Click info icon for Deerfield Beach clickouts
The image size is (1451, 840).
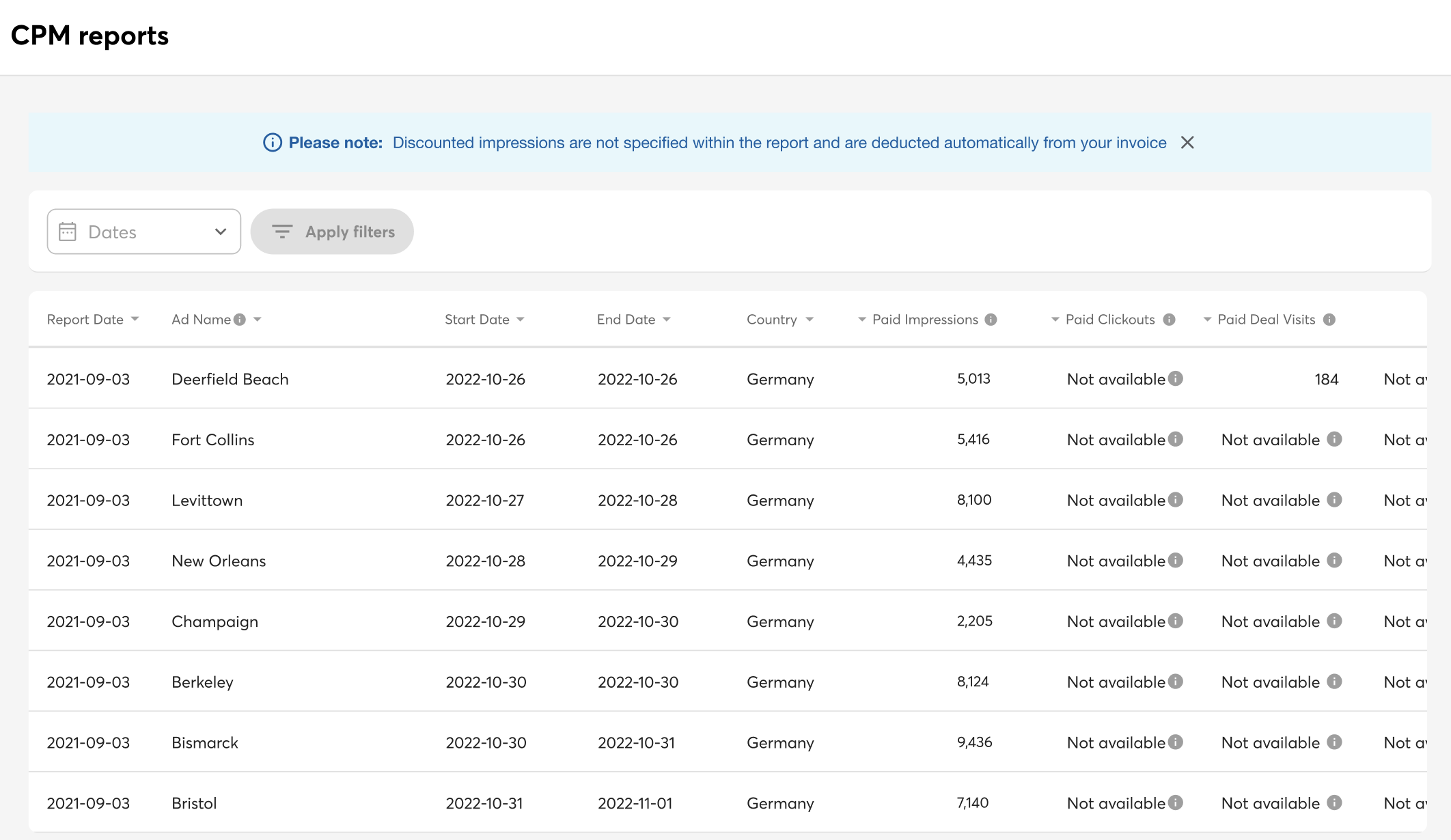1175,378
